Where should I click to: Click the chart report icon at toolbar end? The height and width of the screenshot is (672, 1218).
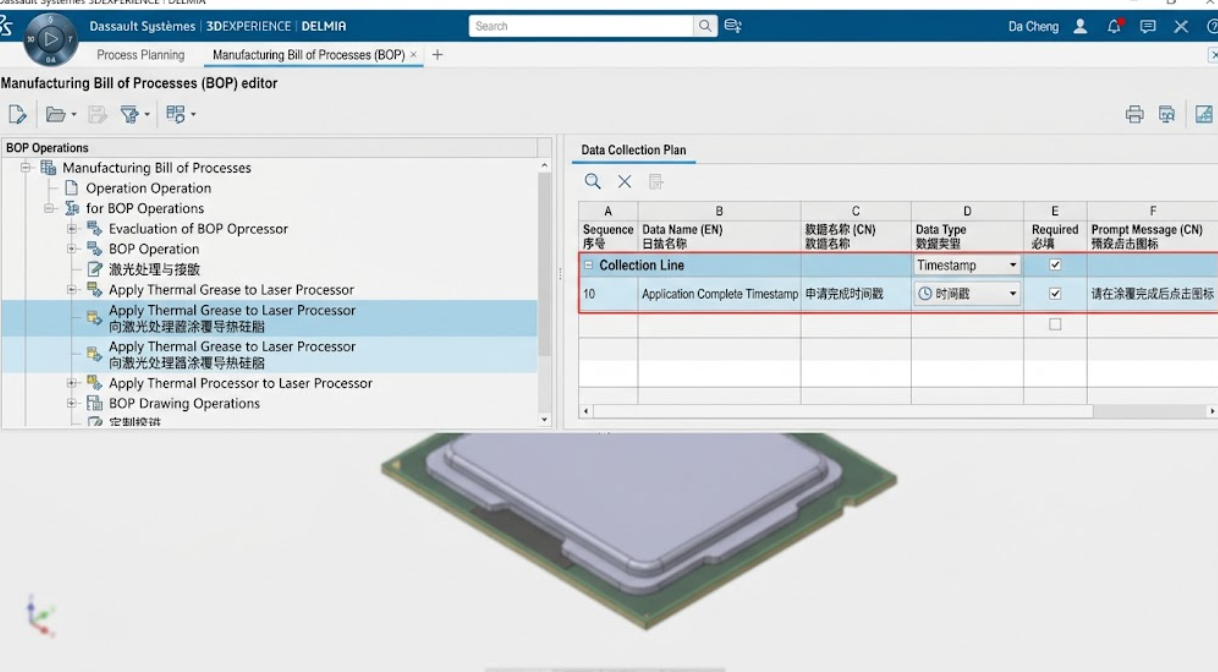[1204, 114]
